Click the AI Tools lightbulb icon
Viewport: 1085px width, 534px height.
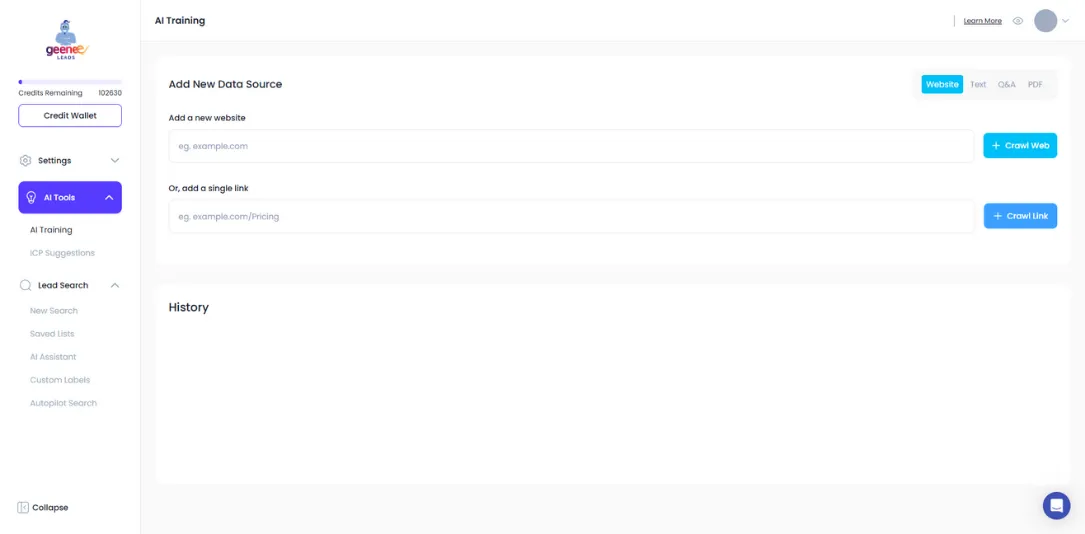(31, 198)
